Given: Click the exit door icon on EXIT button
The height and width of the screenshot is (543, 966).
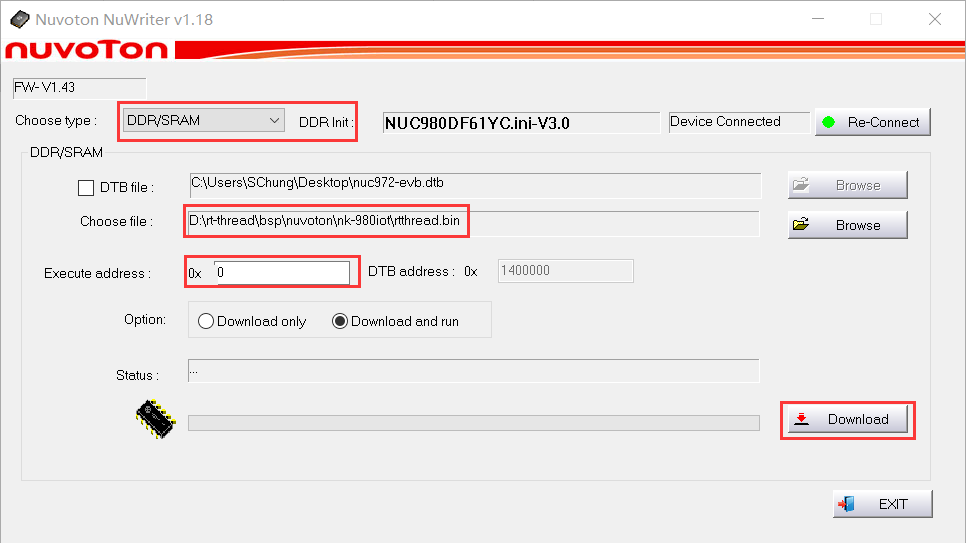Looking at the screenshot, I should (x=846, y=504).
